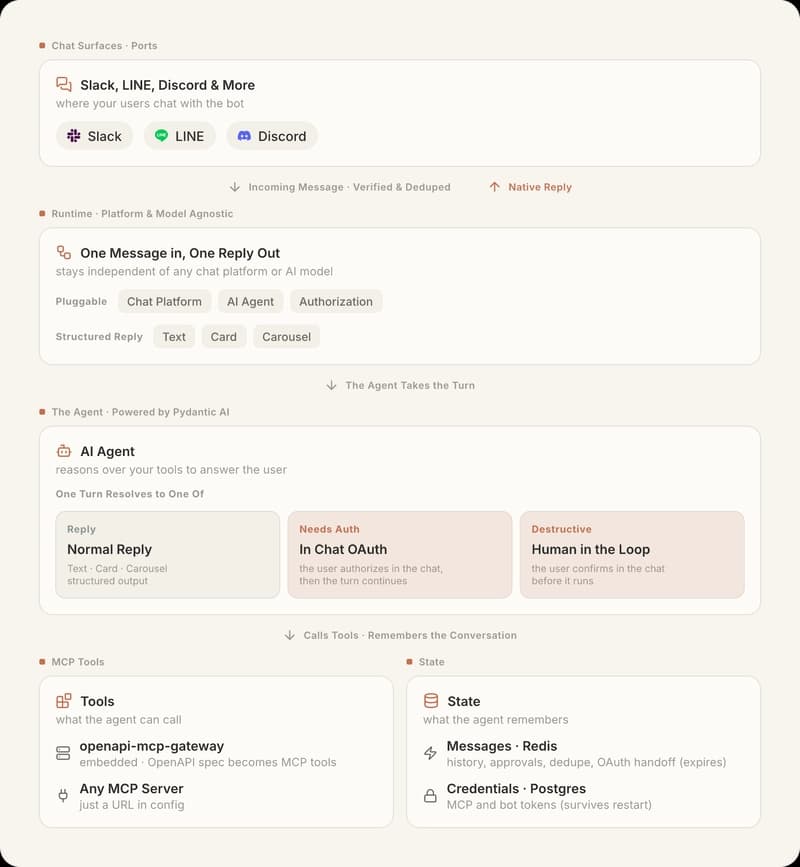
Task: Click the Native Reply label
Action: click(540, 187)
